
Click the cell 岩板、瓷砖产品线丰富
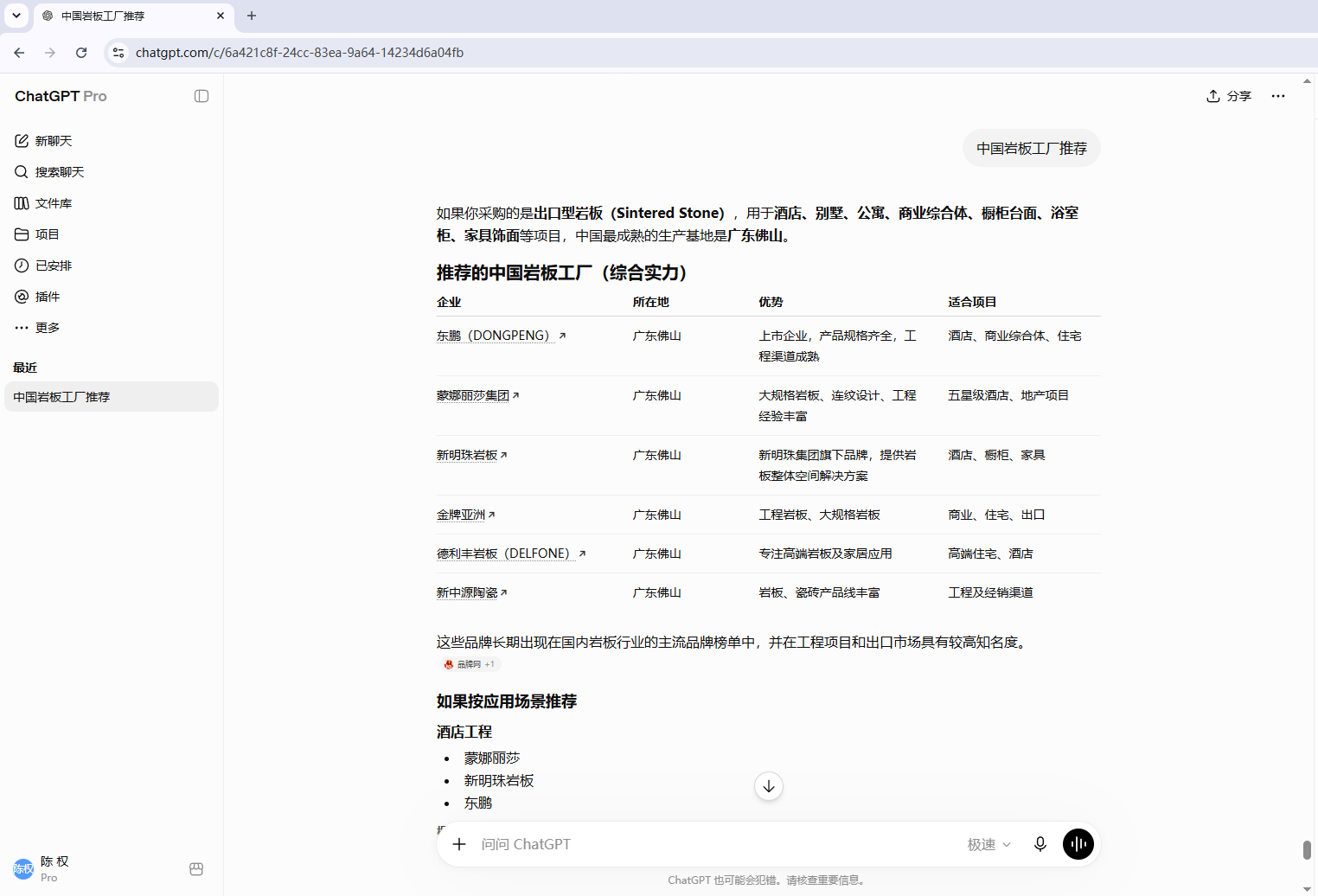tap(819, 592)
